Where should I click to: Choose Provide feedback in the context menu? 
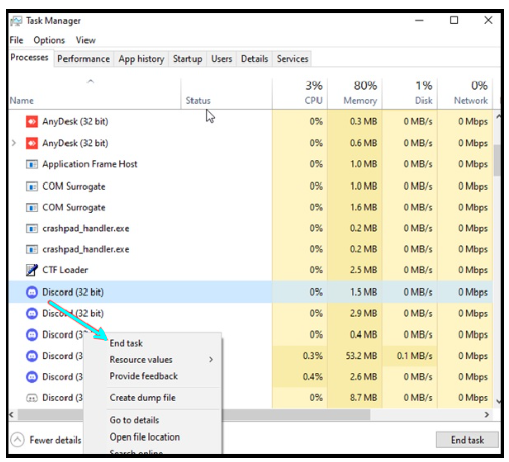(x=144, y=376)
